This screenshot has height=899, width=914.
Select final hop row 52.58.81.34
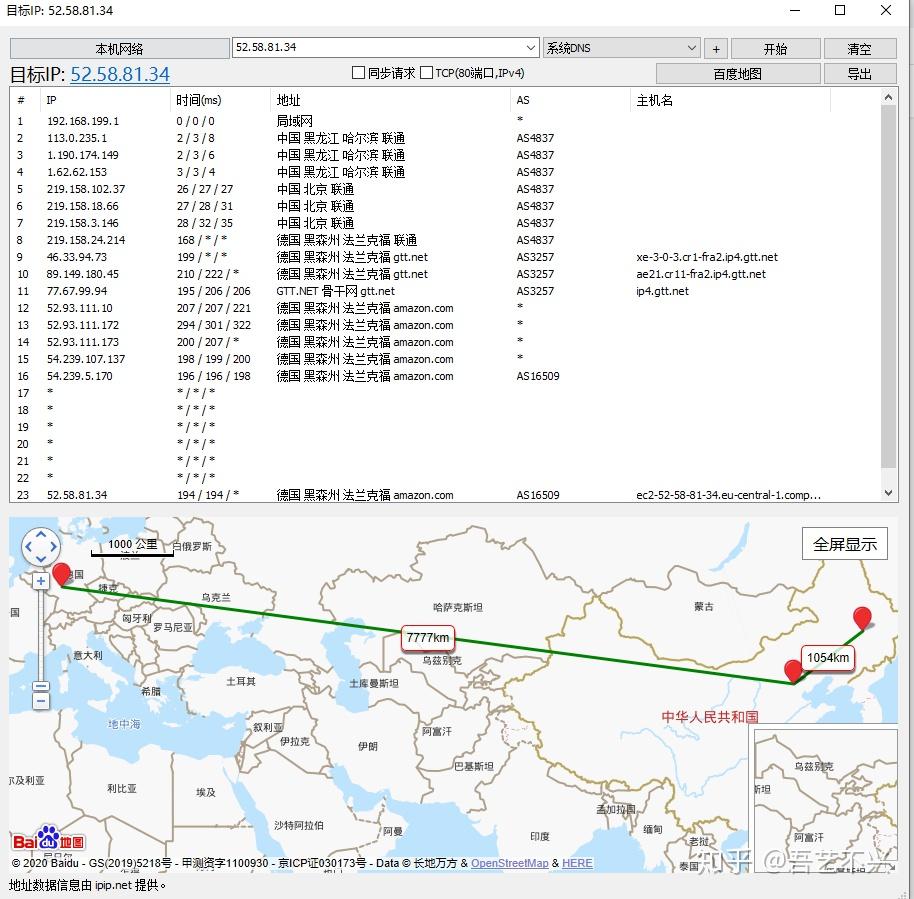[x=445, y=495]
